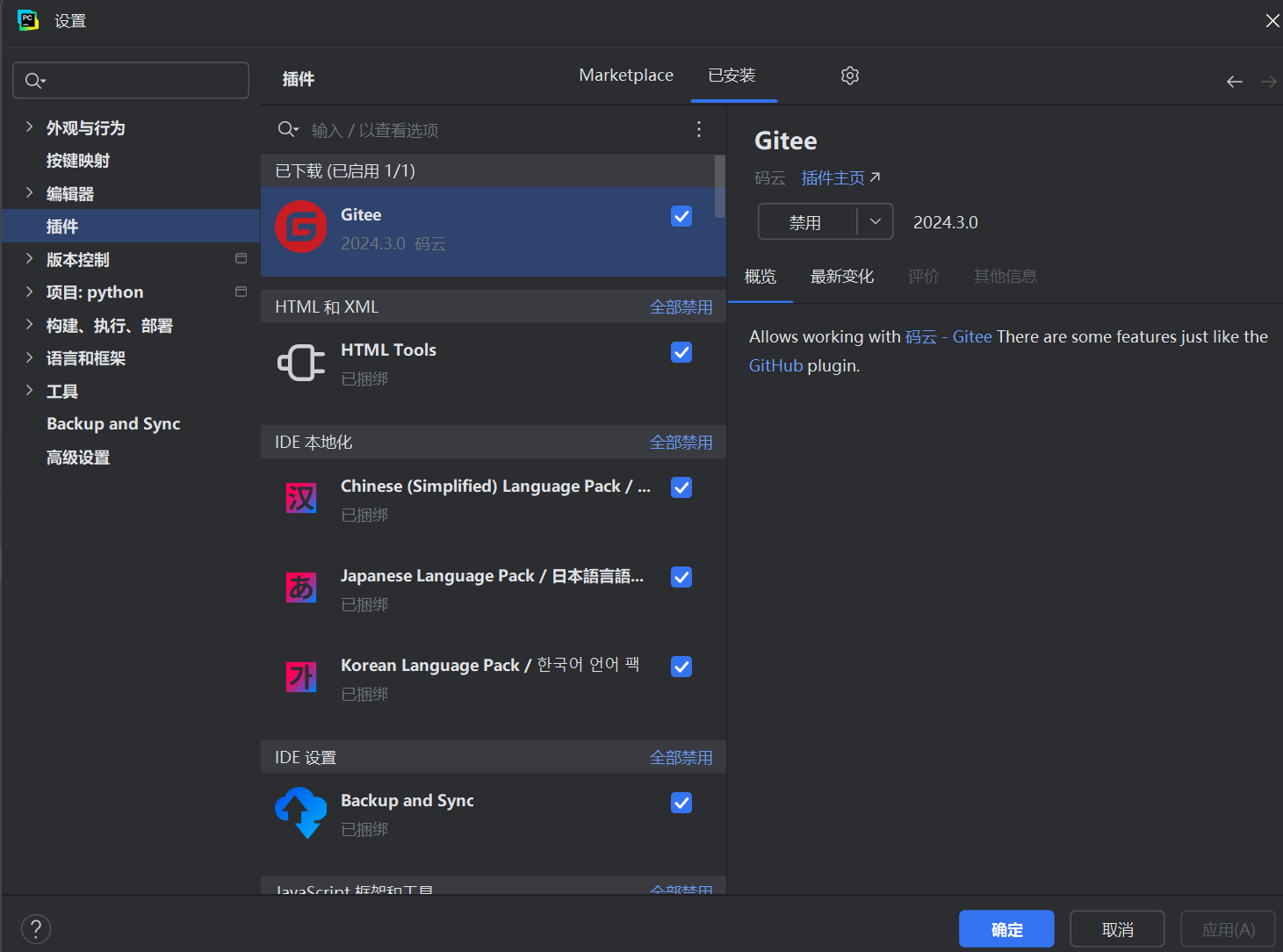Click project-level icon next to 版本控制
1283x952 pixels.
(241, 259)
